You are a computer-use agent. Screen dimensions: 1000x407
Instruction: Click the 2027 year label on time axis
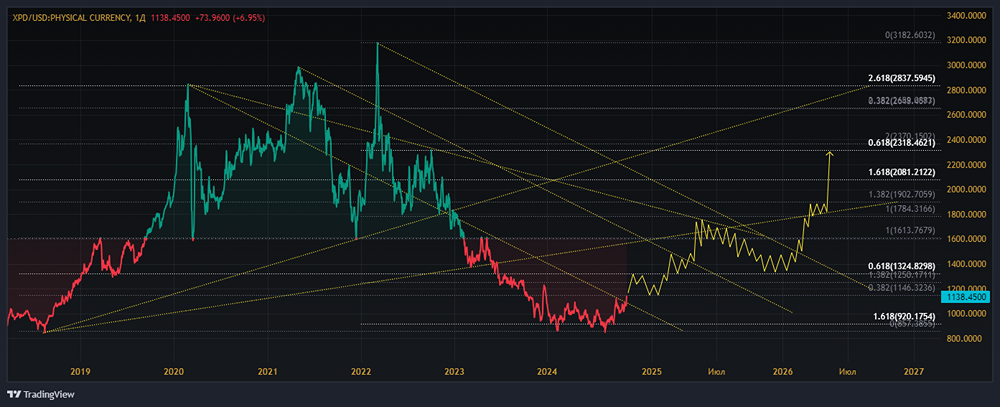[x=914, y=371]
